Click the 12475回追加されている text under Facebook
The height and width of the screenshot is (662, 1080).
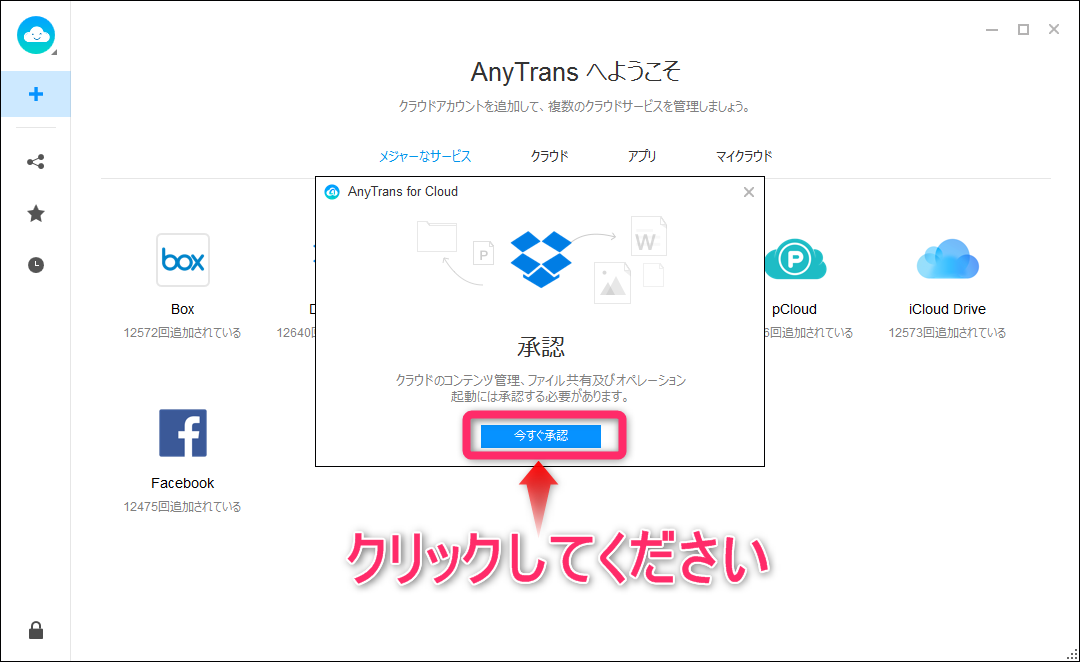tap(183, 506)
